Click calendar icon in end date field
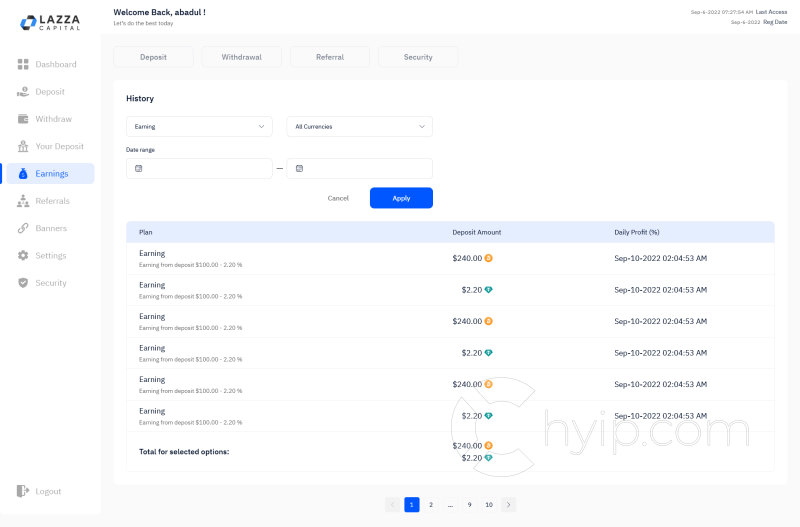 click(x=299, y=168)
